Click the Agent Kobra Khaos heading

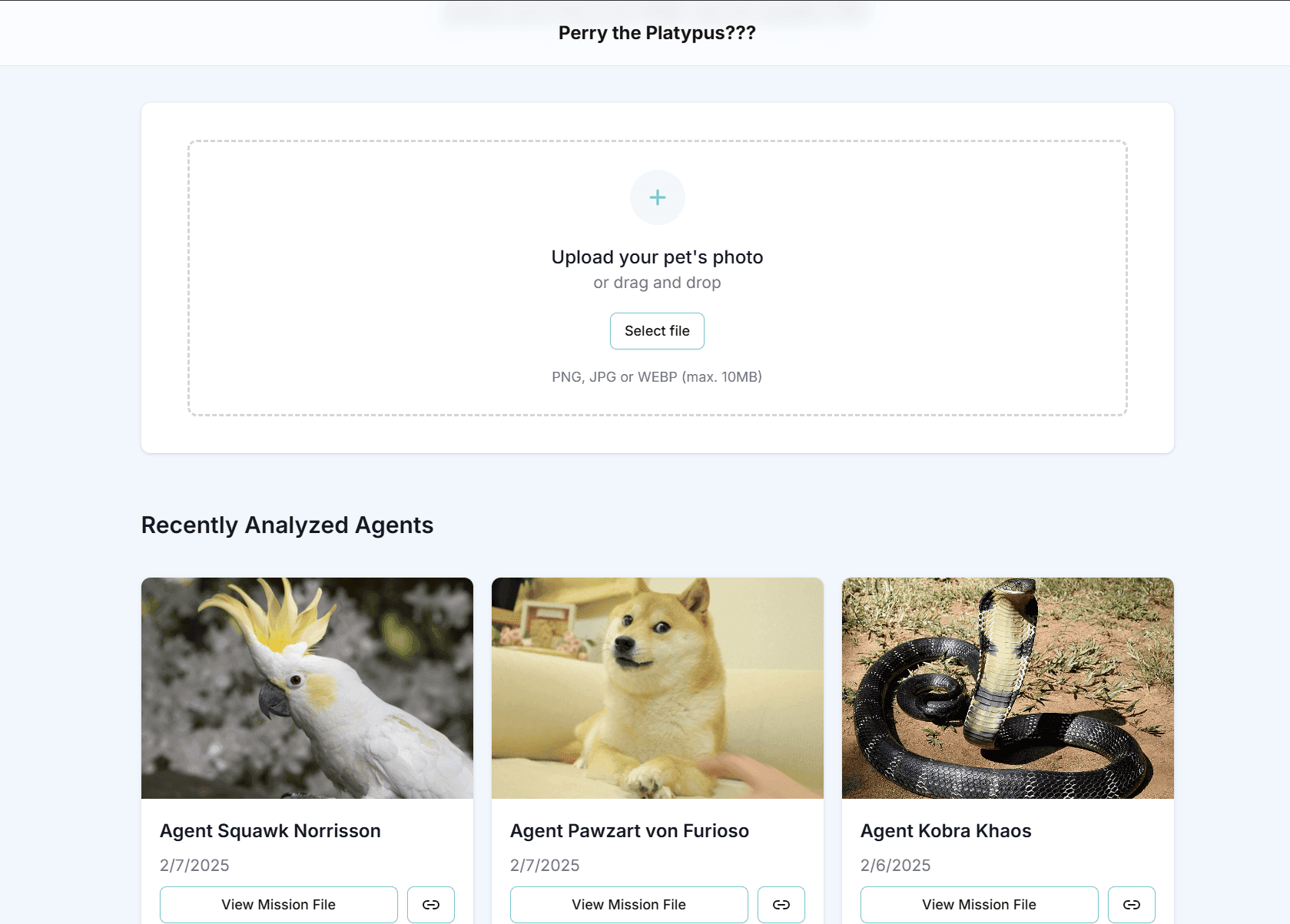point(946,831)
